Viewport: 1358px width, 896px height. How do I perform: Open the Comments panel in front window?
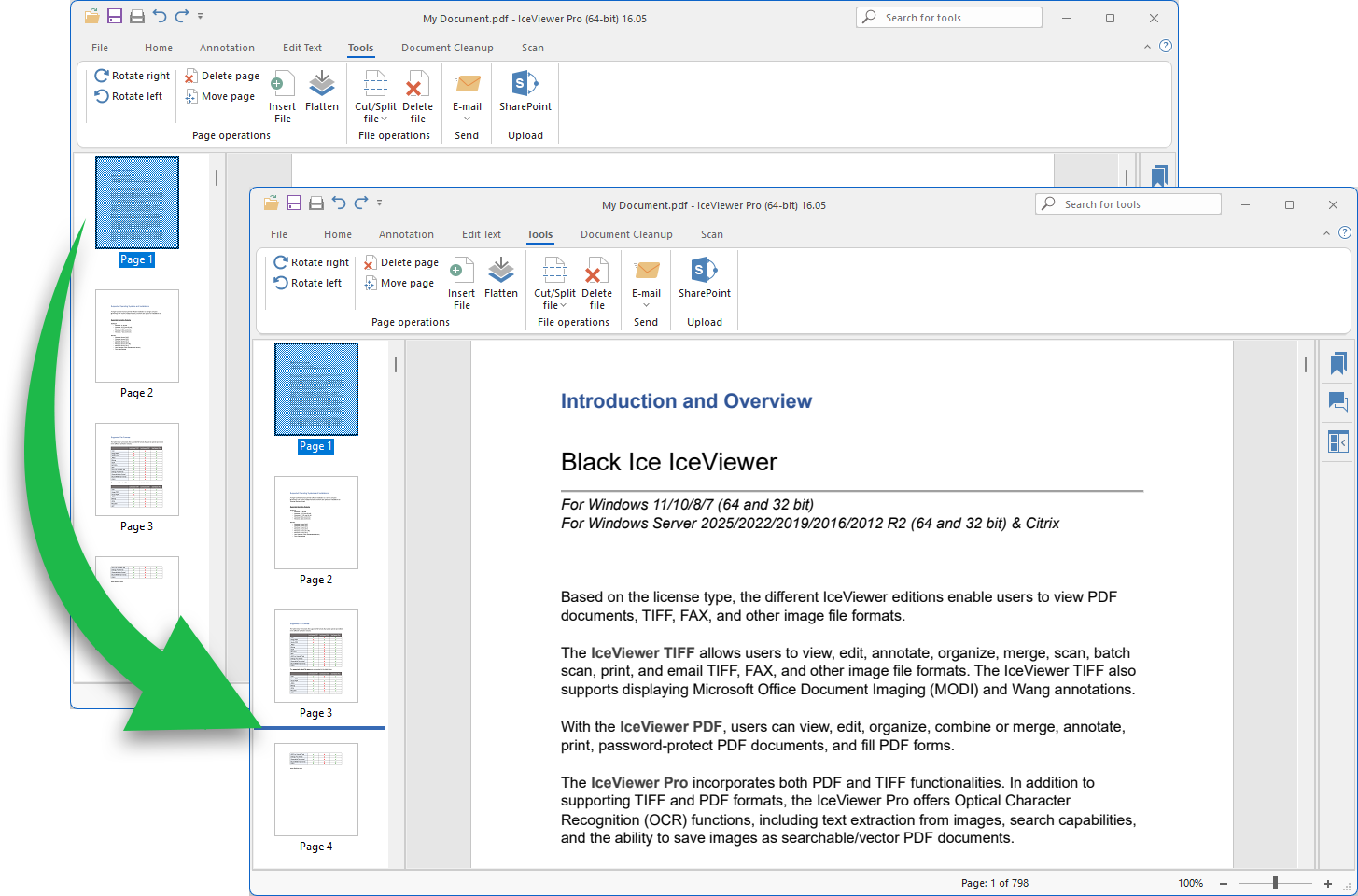1338,402
